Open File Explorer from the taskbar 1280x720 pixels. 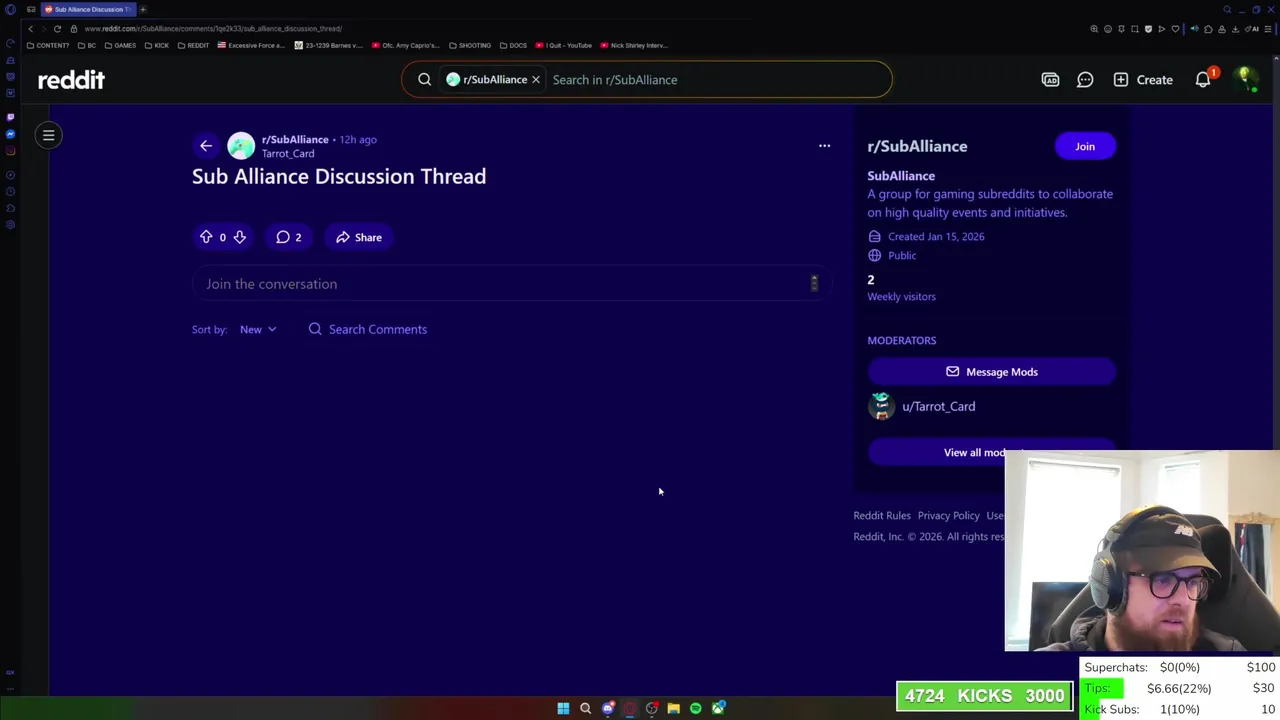pos(673,708)
